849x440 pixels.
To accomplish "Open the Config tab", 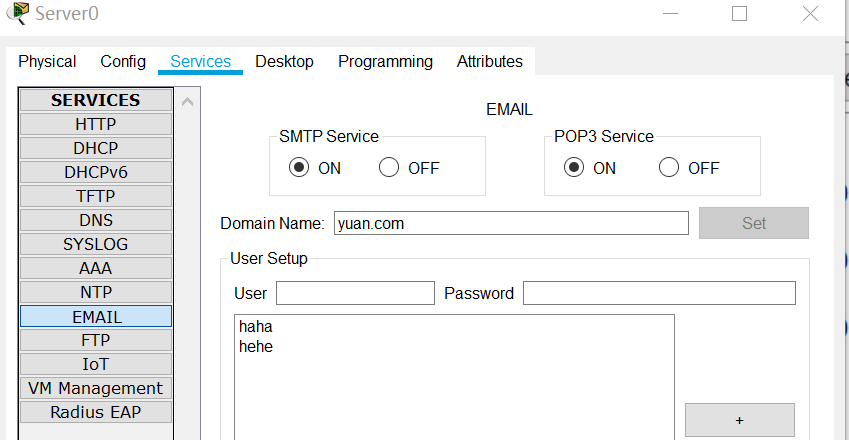I will (123, 62).
